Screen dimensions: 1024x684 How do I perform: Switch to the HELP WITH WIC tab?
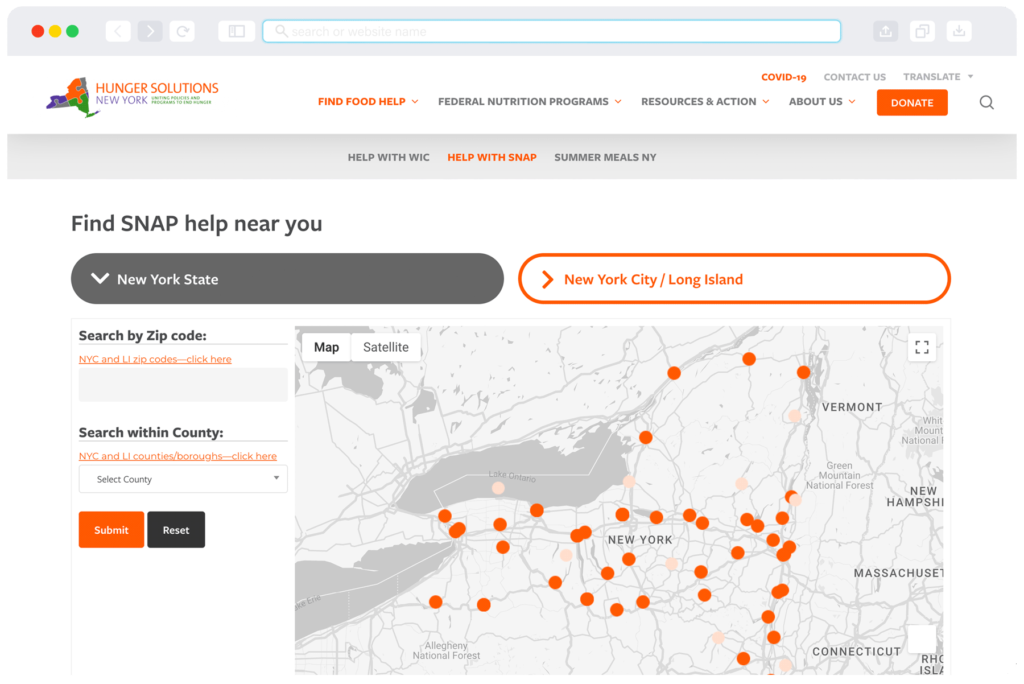click(x=388, y=157)
